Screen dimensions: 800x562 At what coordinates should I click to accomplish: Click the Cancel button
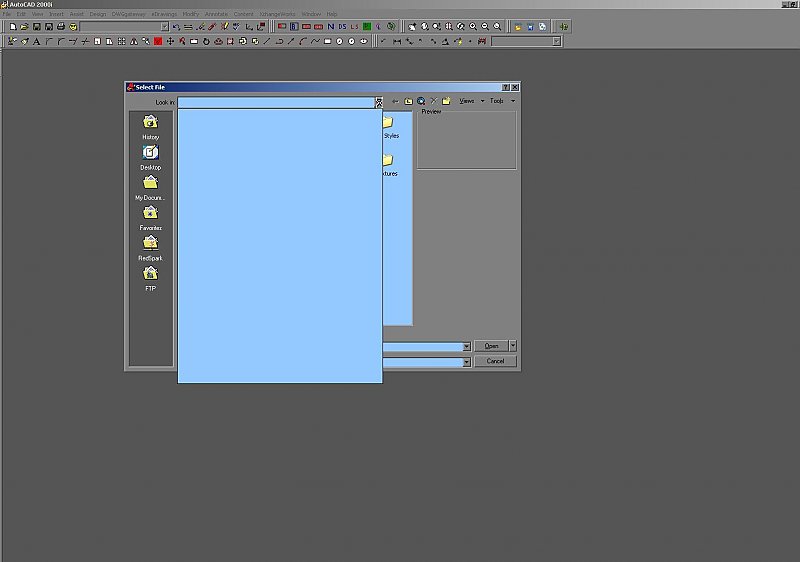[495, 361]
